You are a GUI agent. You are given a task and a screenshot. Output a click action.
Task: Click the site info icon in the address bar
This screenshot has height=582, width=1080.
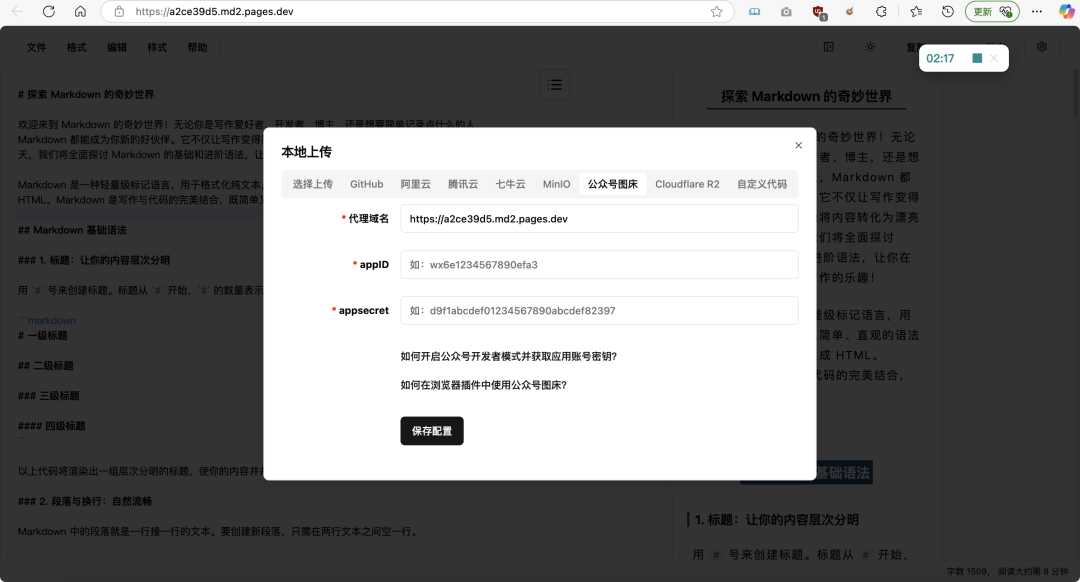(x=119, y=11)
